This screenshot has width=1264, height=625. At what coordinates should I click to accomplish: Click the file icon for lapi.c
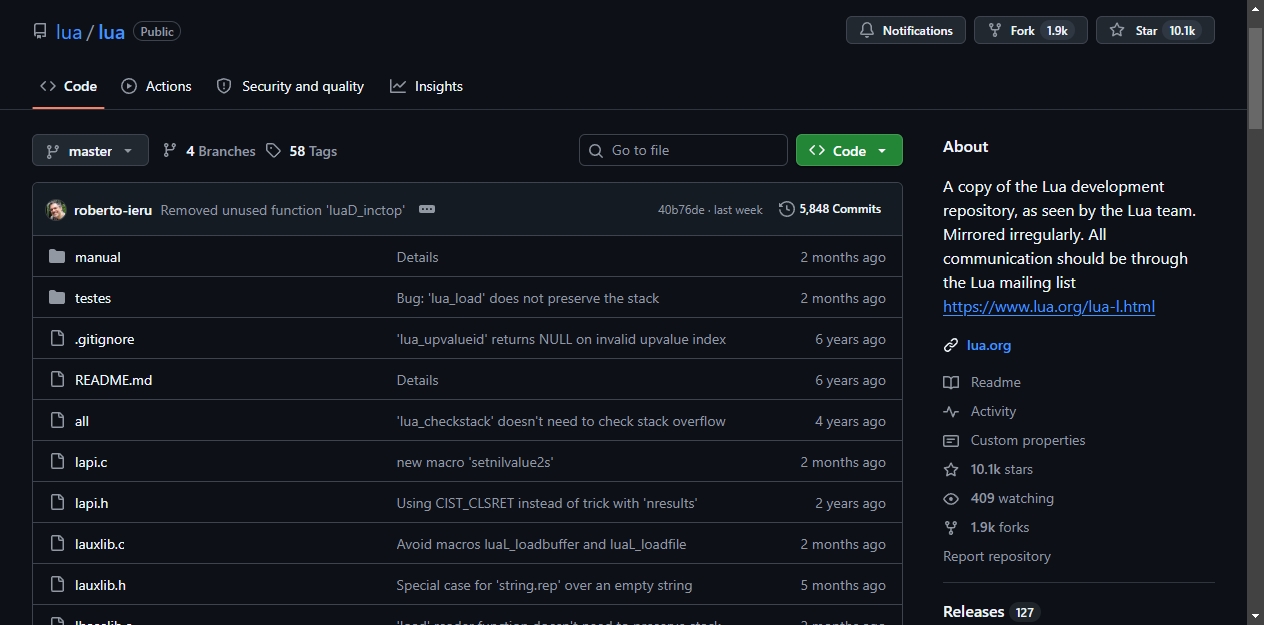(x=57, y=462)
